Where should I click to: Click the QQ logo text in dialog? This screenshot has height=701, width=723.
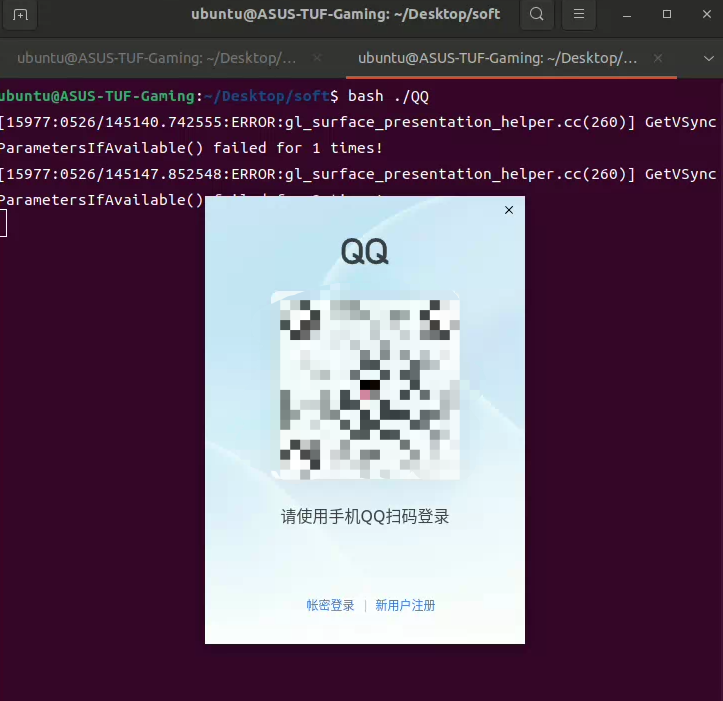(x=365, y=251)
